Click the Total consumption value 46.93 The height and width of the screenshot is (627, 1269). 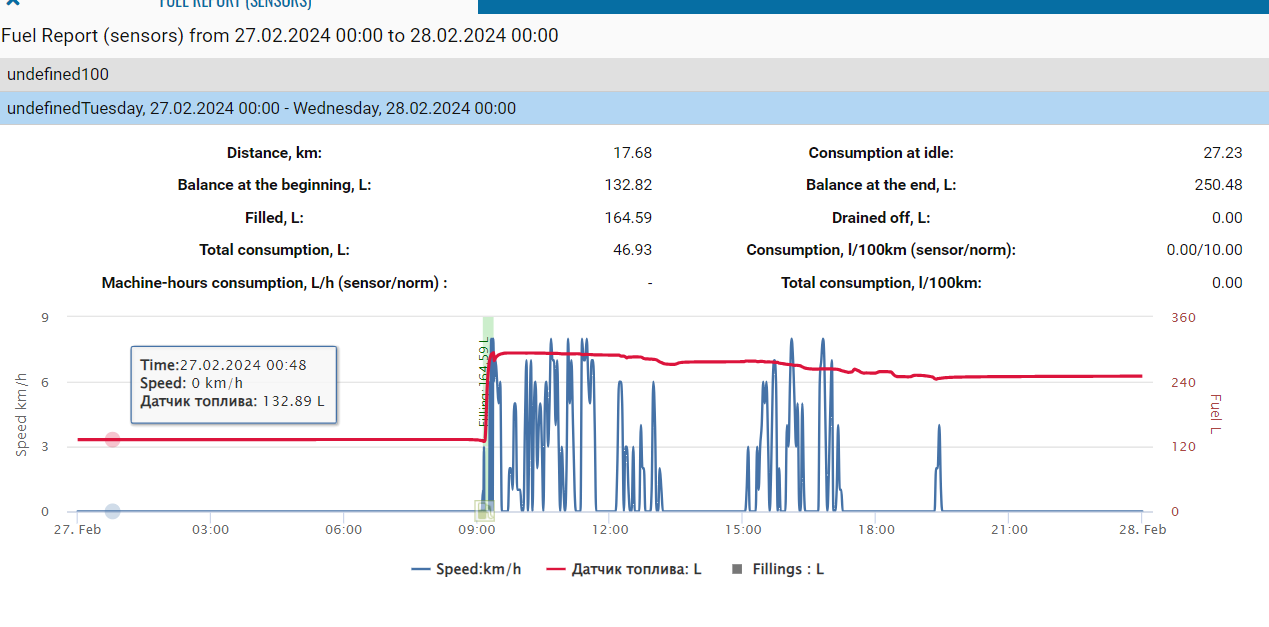click(632, 250)
